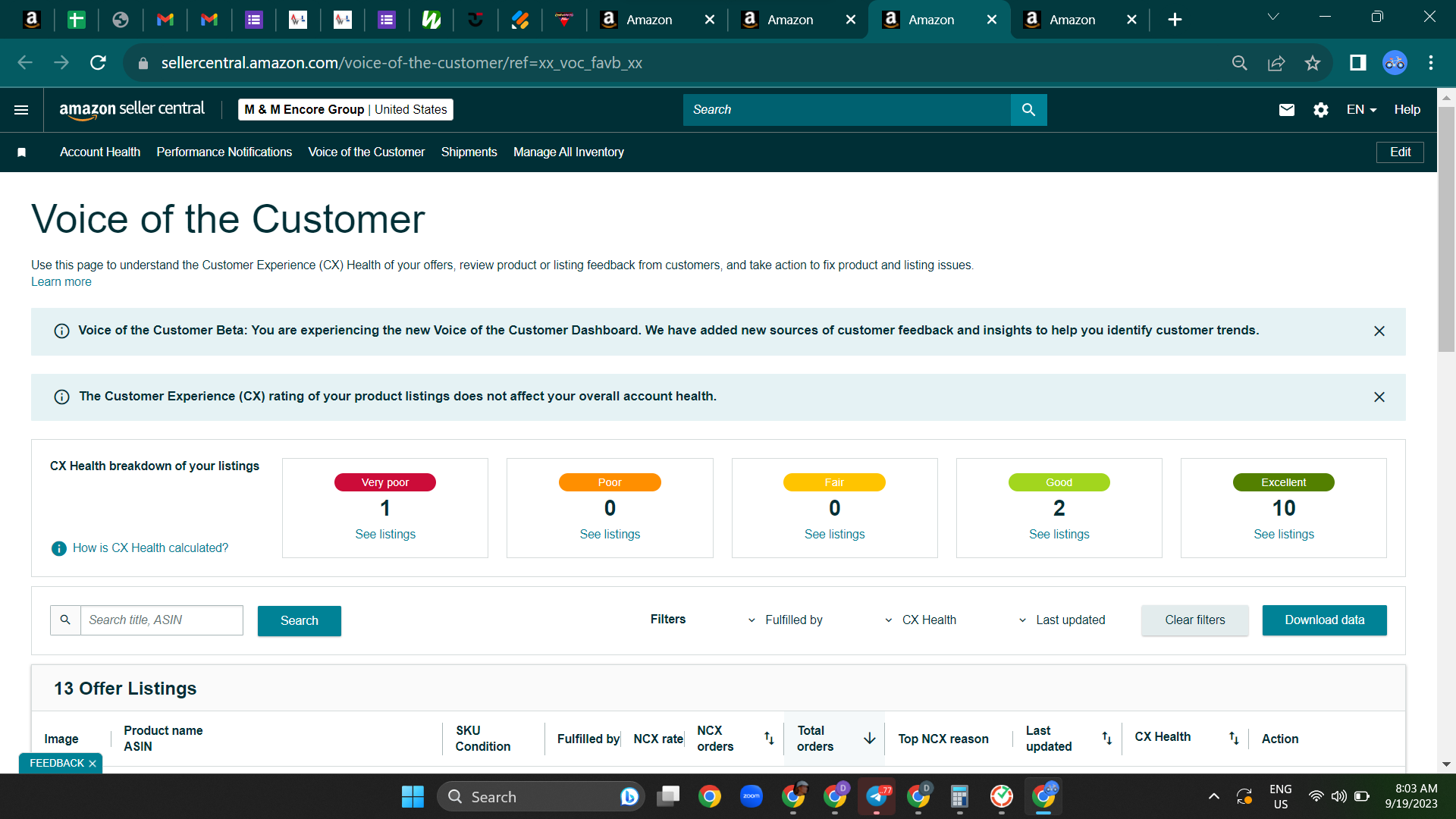Image resolution: width=1456 pixels, height=819 pixels.
Task: See listings under Good
Action: 1059,535
